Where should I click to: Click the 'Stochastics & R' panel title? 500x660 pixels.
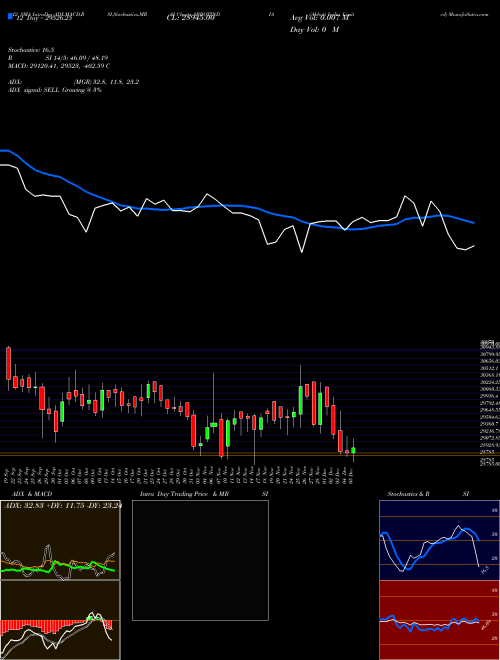tap(408, 494)
